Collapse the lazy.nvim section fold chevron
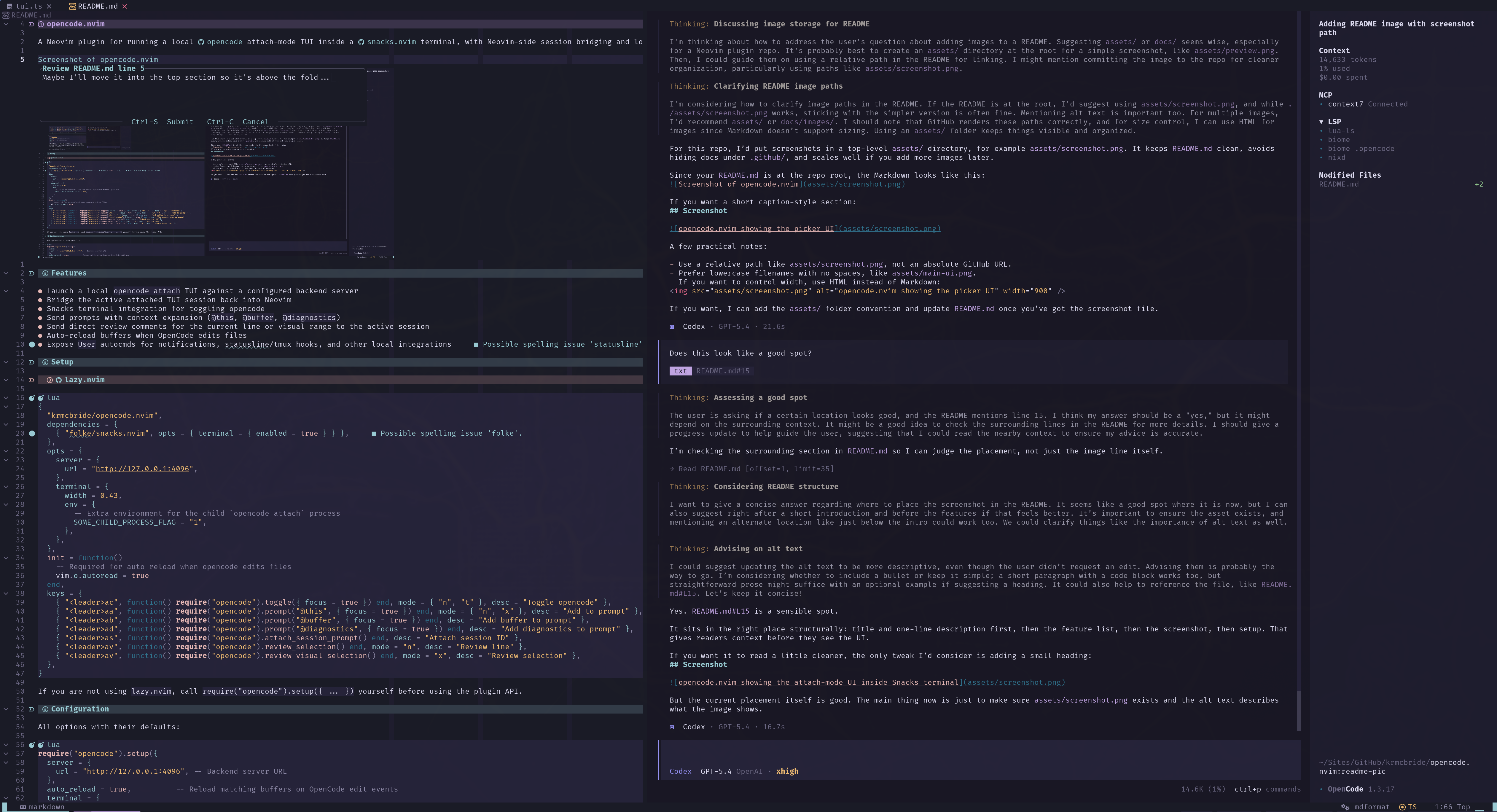Image resolution: width=1497 pixels, height=812 pixels. tap(6, 380)
